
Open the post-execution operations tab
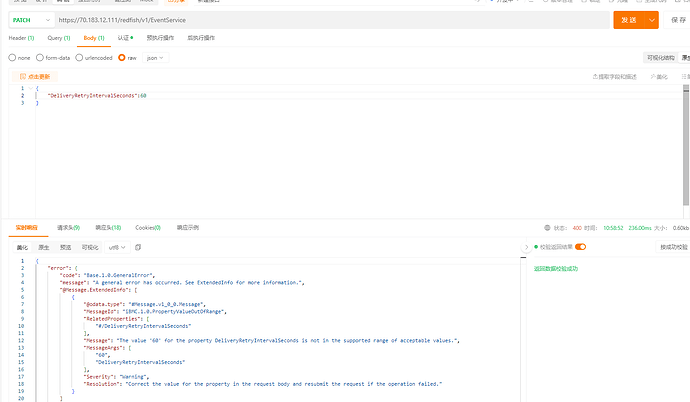(x=201, y=38)
